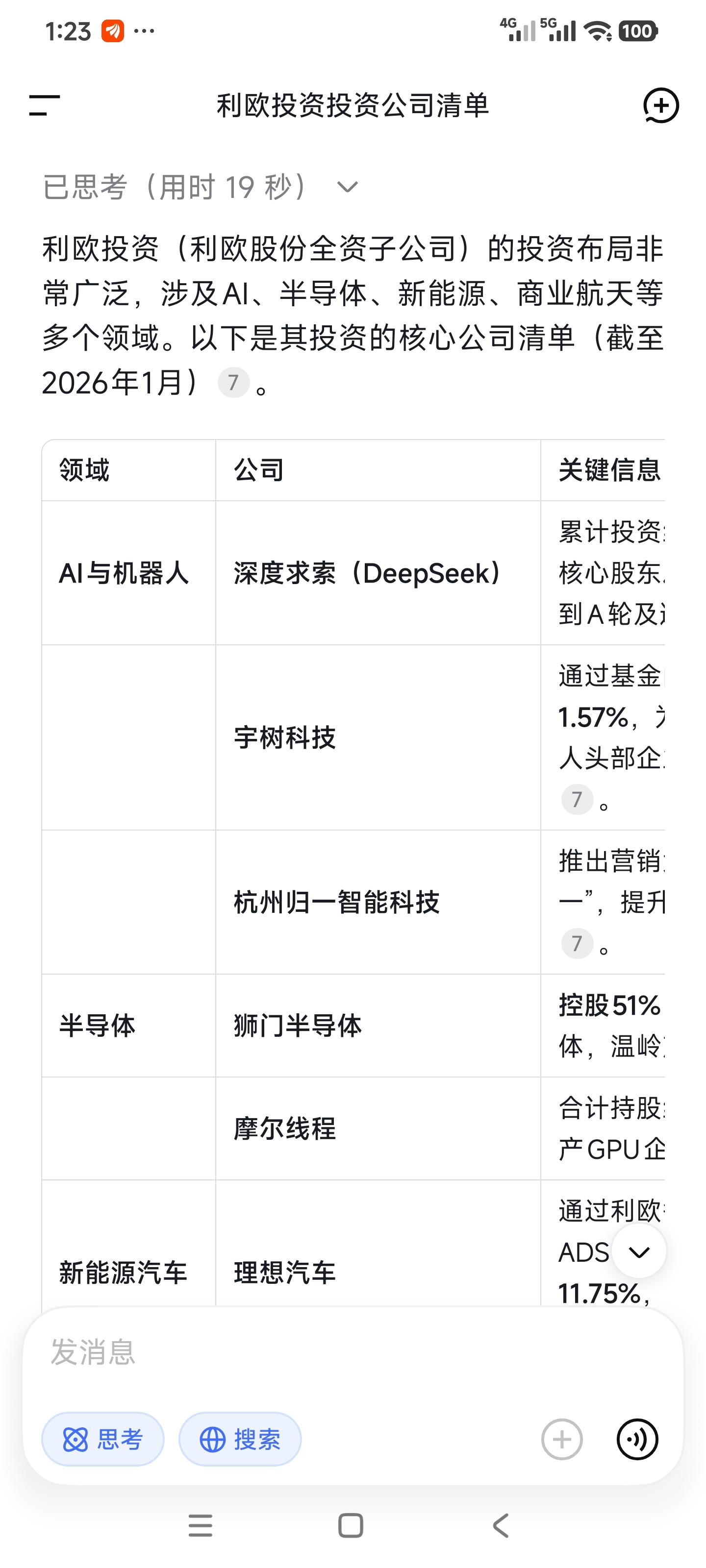706x1568 pixels.
Task: Tap the voice input icon
Action: pos(637,1440)
